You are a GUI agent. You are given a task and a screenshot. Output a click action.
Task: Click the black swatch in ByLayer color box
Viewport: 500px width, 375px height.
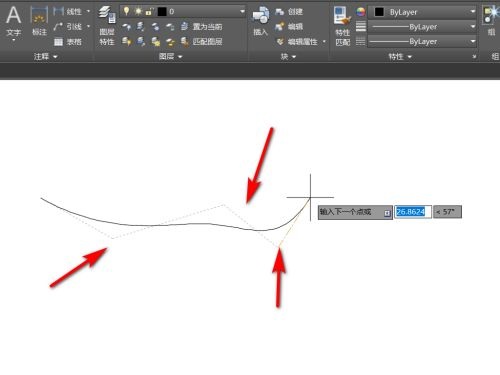pos(379,12)
